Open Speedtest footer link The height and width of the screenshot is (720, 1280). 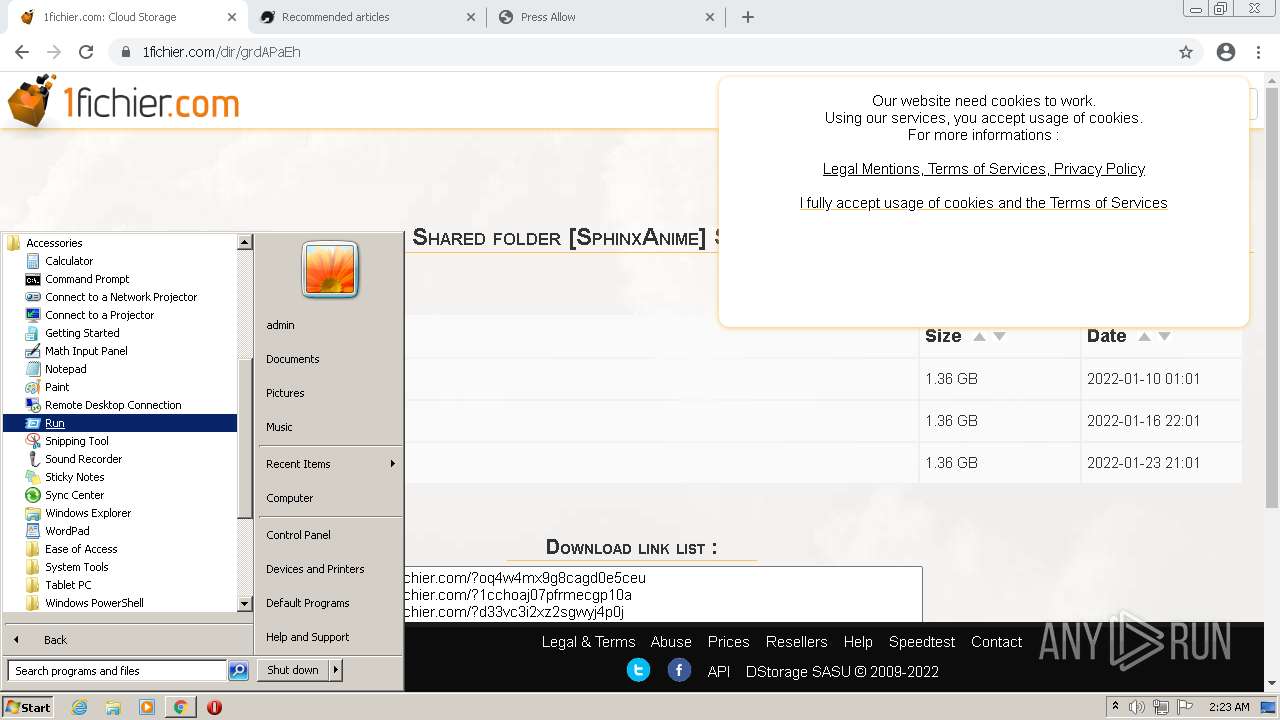[x=922, y=642]
